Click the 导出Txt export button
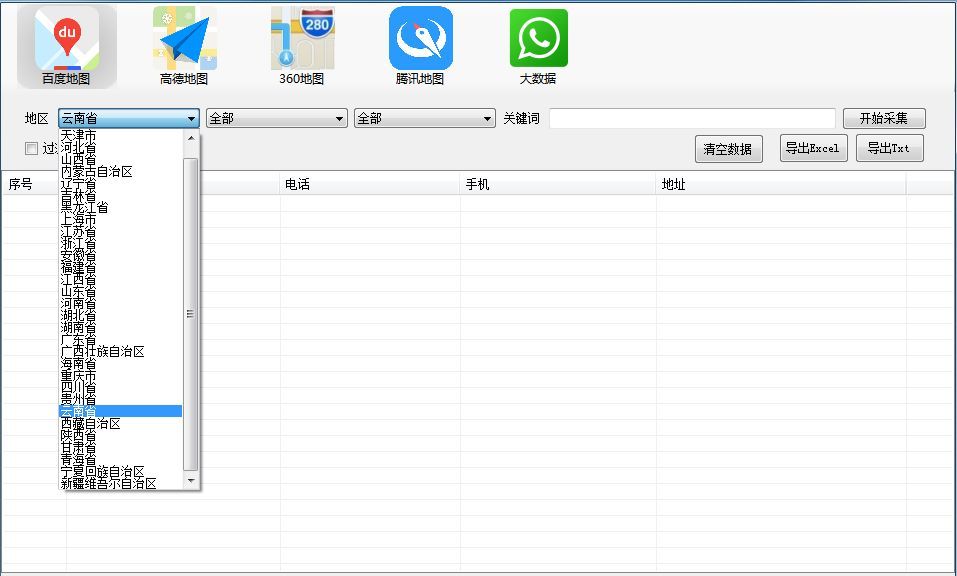957x576 pixels. [x=889, y=149]
